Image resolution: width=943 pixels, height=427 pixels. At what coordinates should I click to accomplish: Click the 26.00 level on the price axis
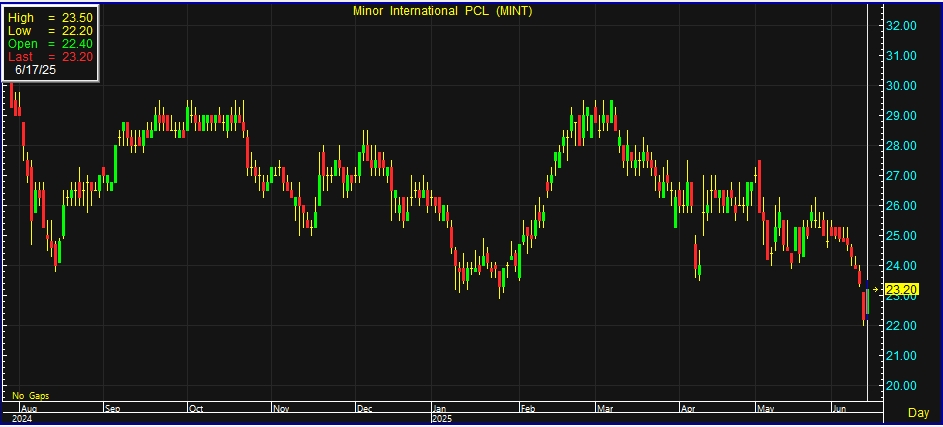[x=903, y=206]
